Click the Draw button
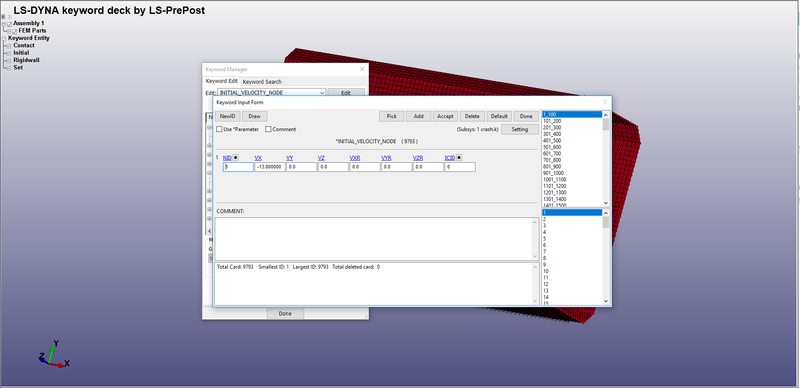 pos(254,116)
